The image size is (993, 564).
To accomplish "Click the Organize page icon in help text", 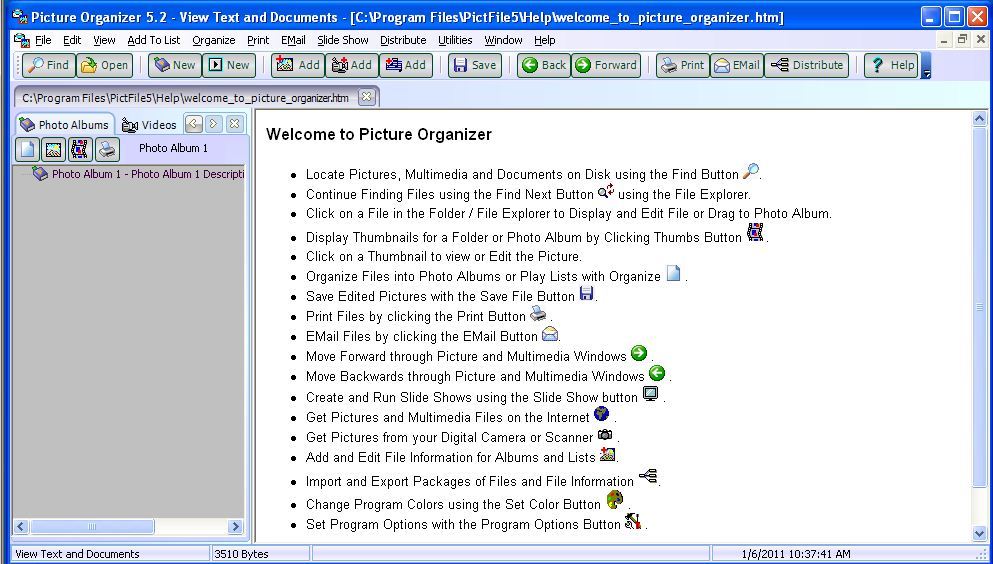I will [674, 273].
